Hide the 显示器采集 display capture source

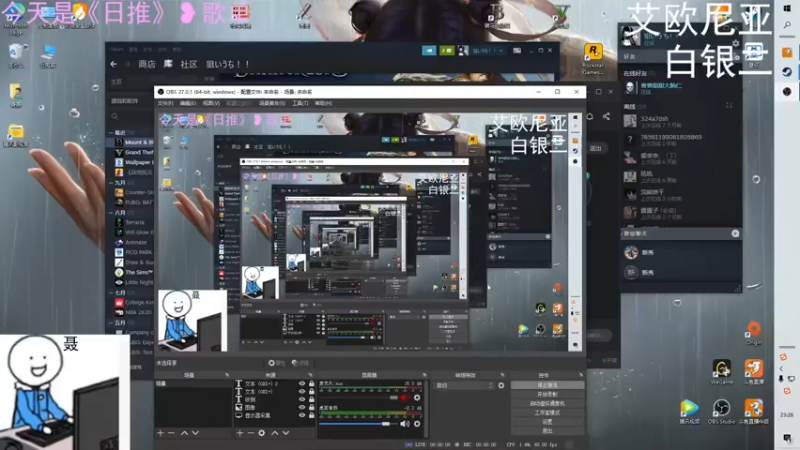[x=302, y=415]
